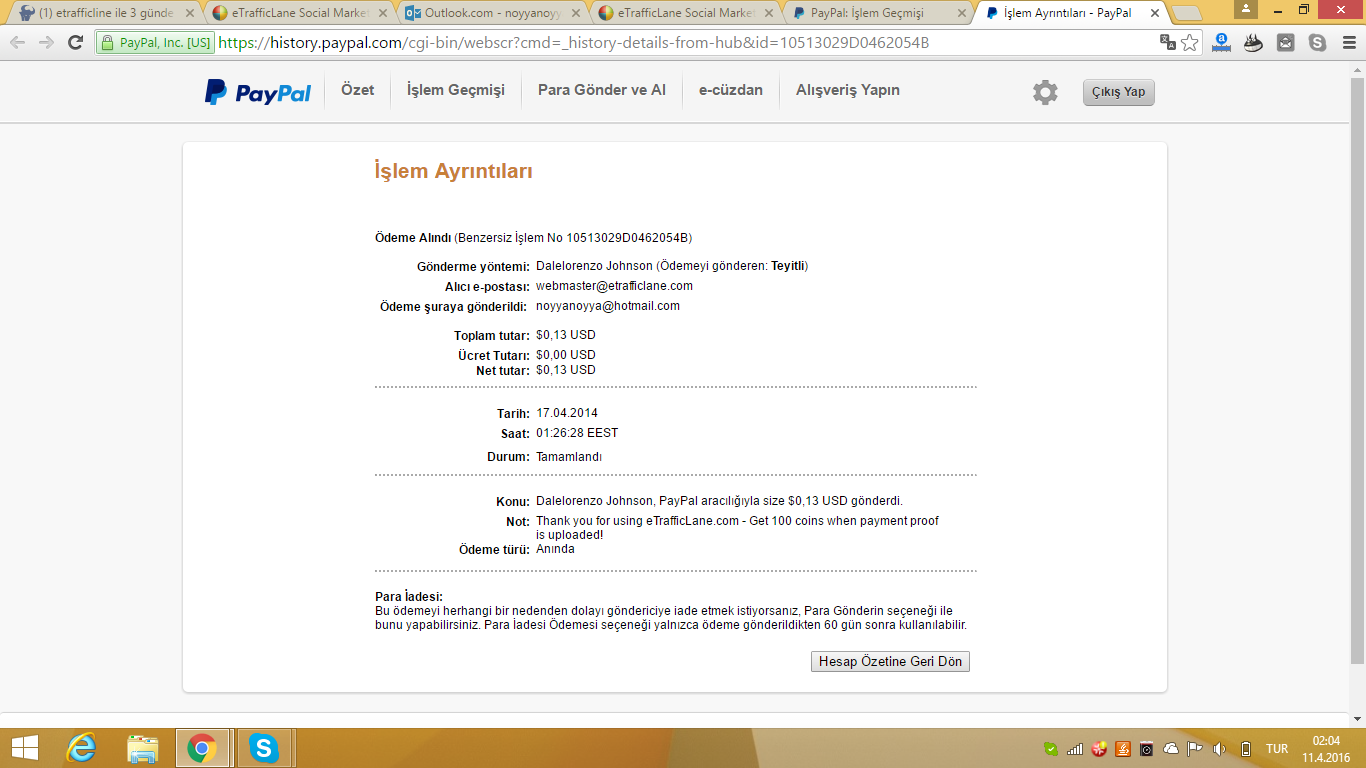The width and height of the screenshot is (1366, 768).
Task: Open the Java update tray icon
Action: 1123,749
